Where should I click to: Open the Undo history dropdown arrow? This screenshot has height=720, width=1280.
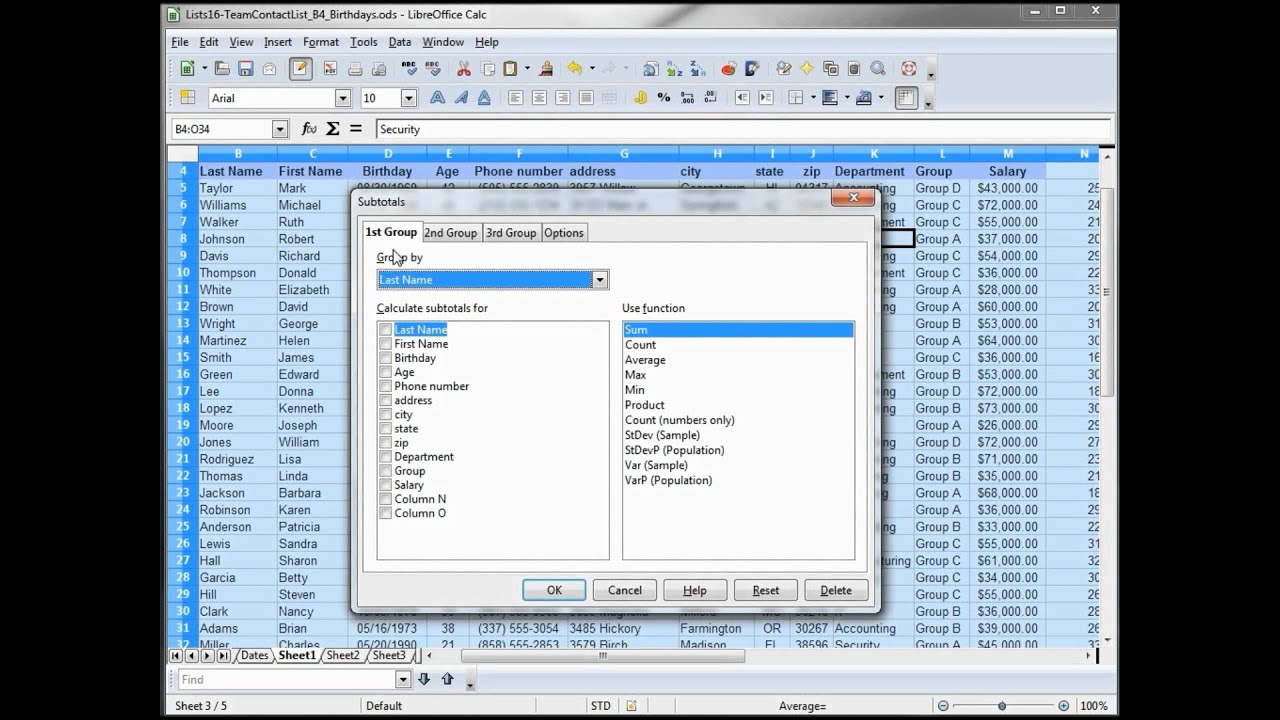[x=591, y=69]
